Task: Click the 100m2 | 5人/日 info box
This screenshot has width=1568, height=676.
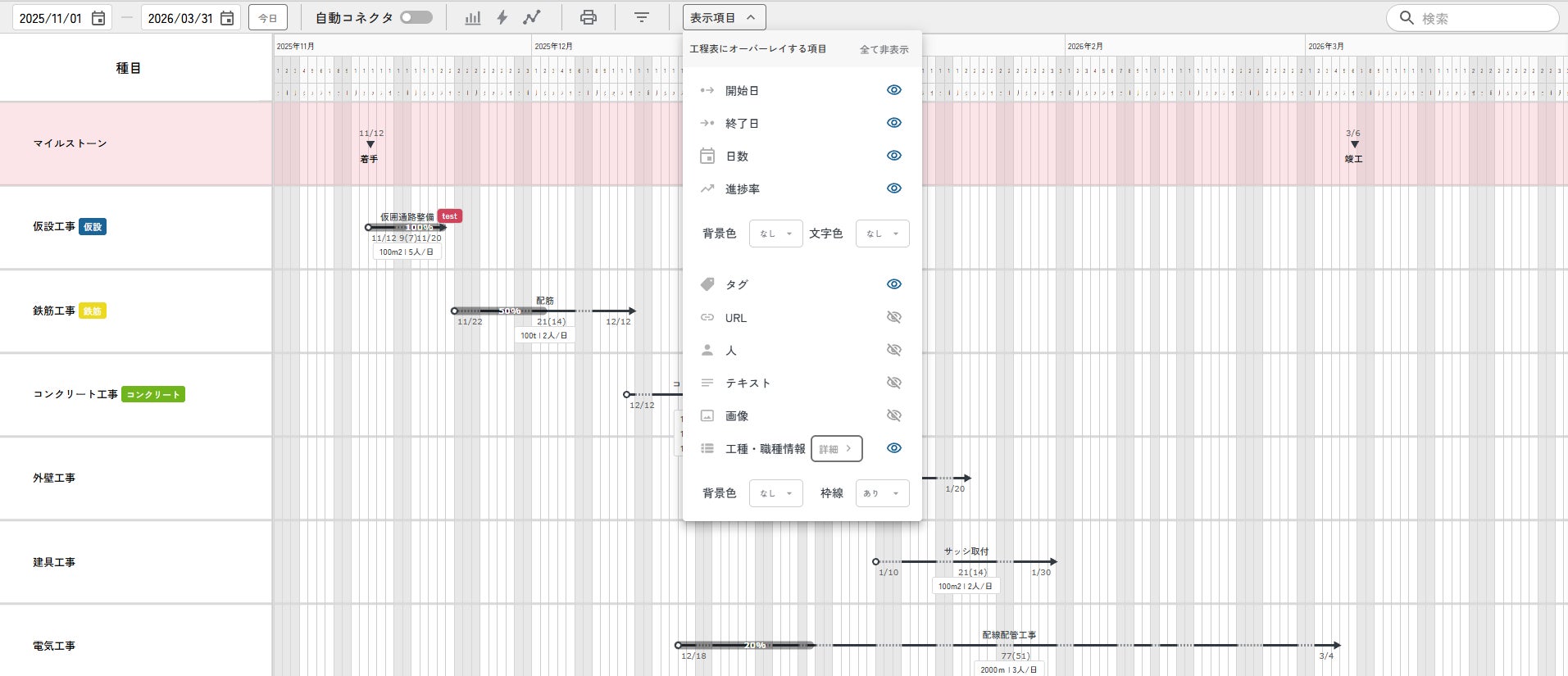Action: point(407,252)
